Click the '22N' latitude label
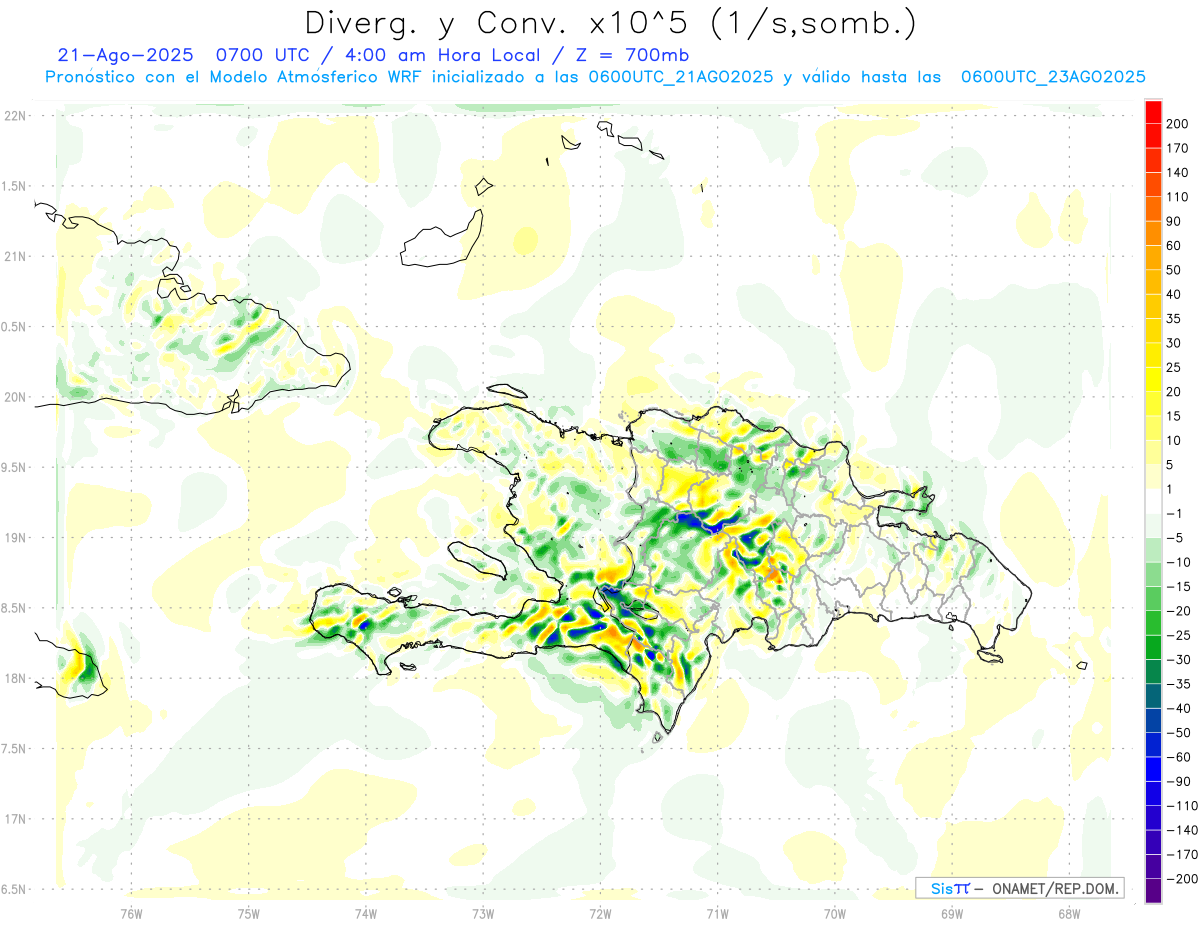The height and width of the screenshot is (927, 1200). 14,115
